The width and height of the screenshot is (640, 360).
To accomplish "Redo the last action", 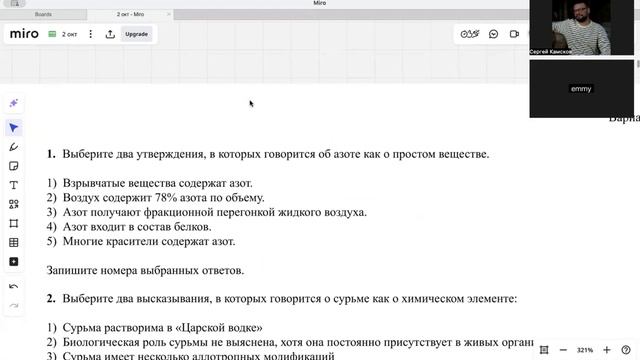I will tap(13, 305).
